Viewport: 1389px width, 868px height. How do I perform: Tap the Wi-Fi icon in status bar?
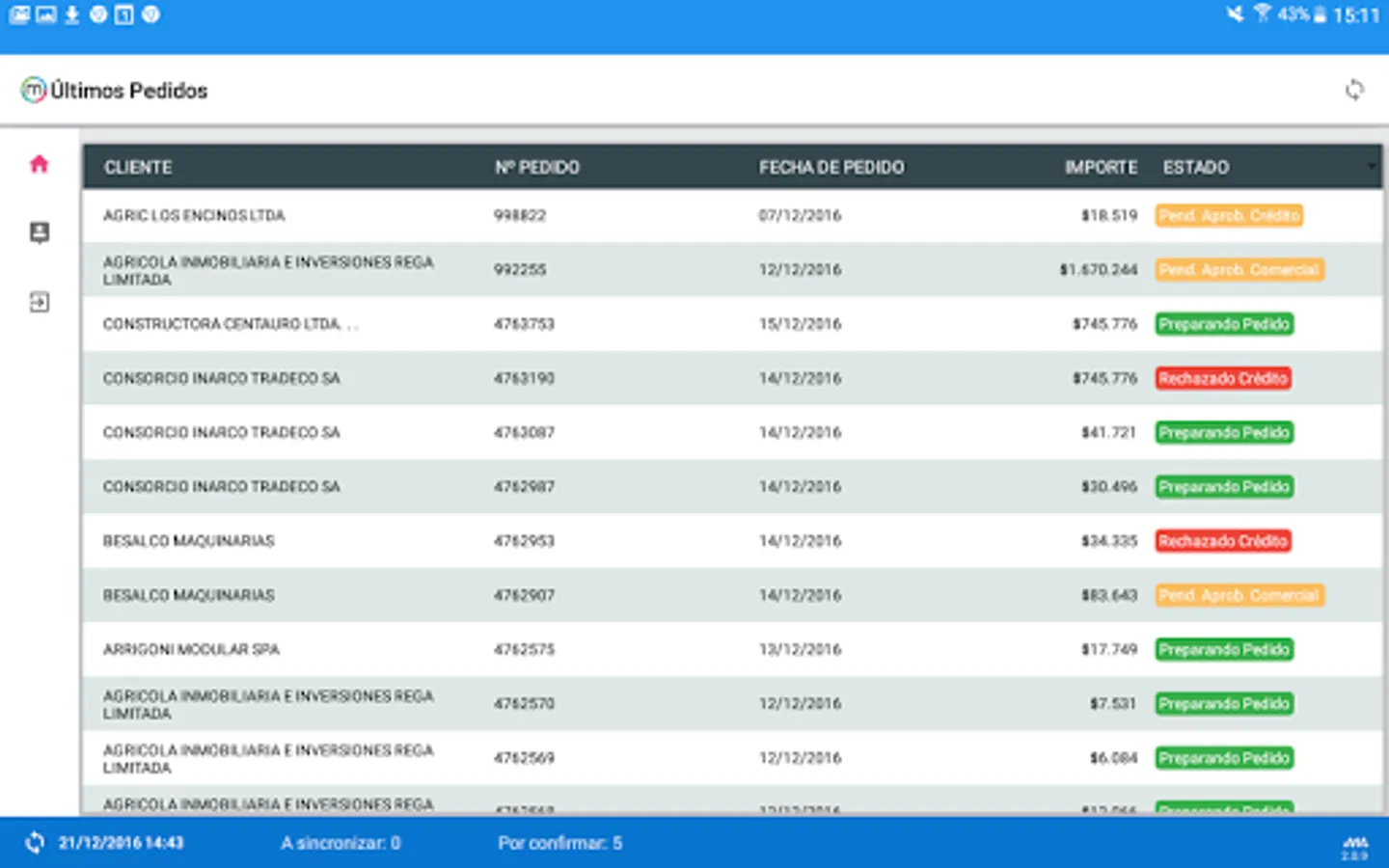1263,14
